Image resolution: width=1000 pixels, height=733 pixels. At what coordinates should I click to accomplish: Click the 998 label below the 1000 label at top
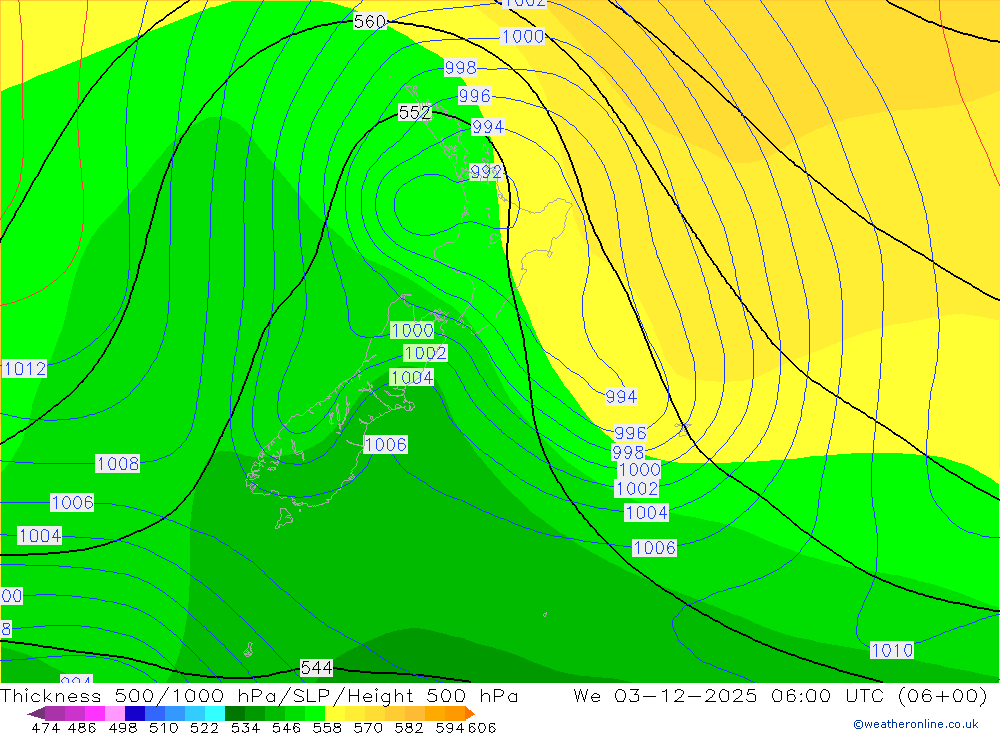coord(460,68)
